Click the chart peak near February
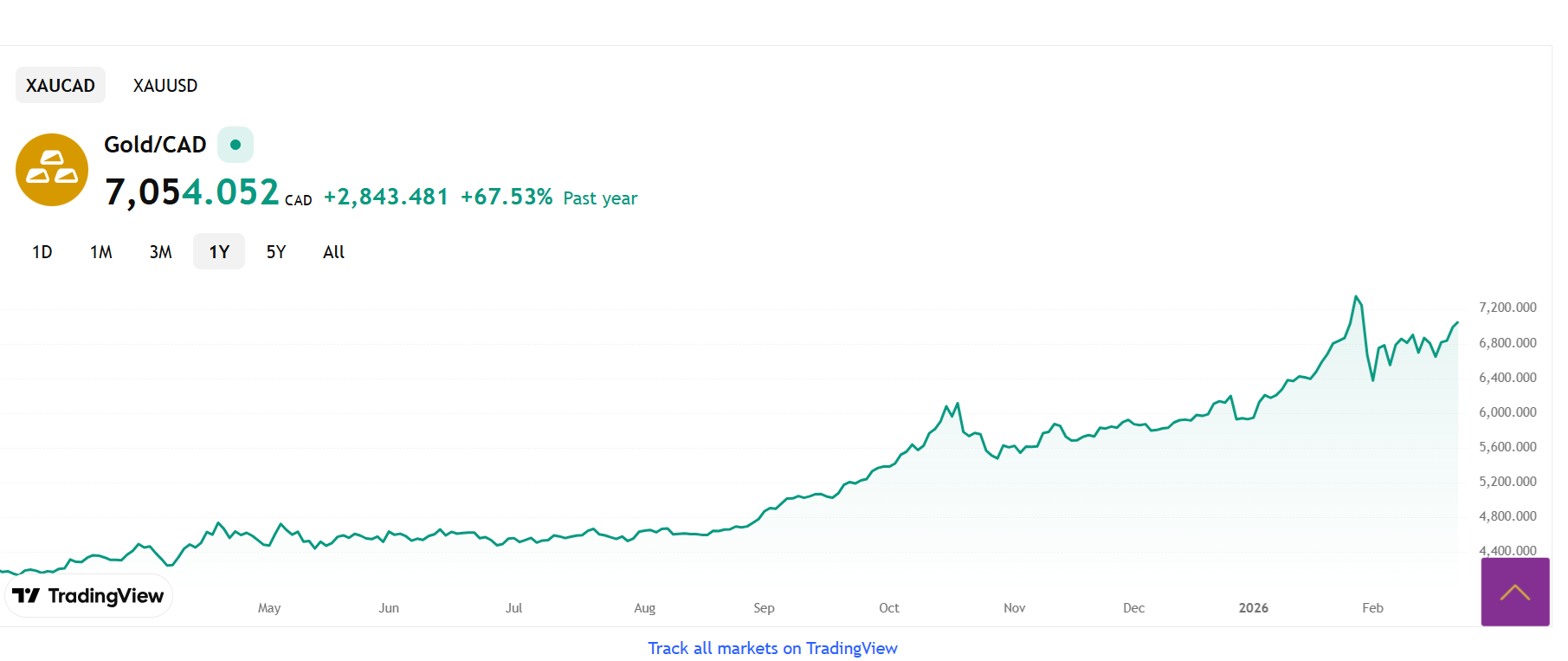1568x661 pixels. pos(1356,297)
